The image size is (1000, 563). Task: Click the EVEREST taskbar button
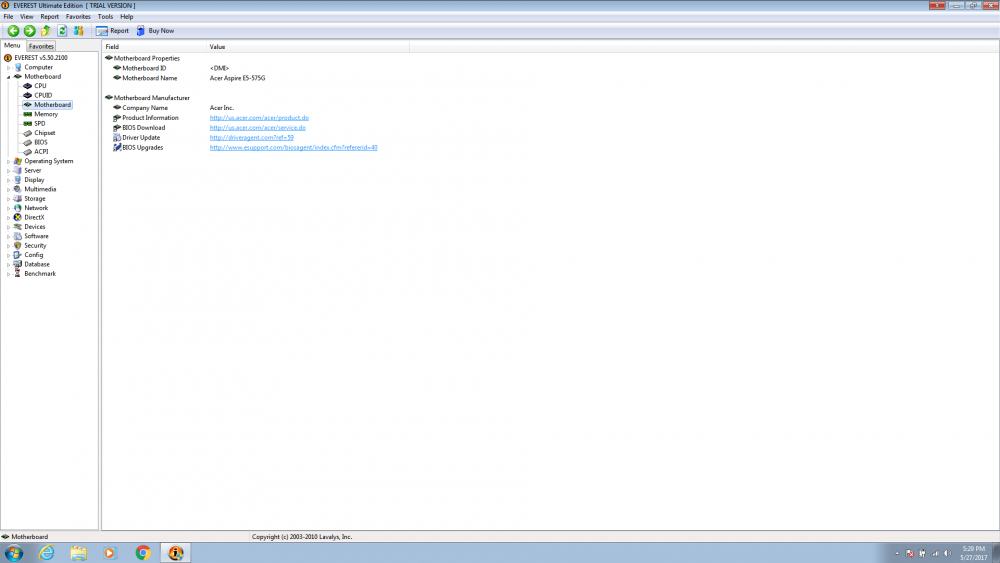[175, 553]
